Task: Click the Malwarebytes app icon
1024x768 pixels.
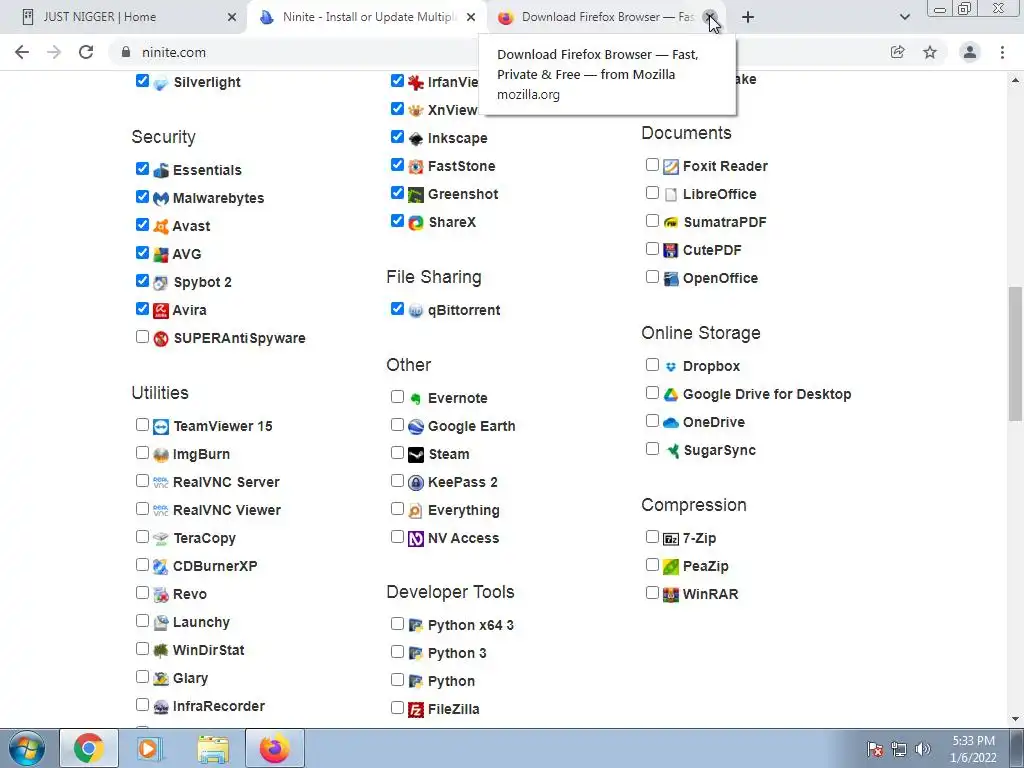Action: tap(161, 198)
